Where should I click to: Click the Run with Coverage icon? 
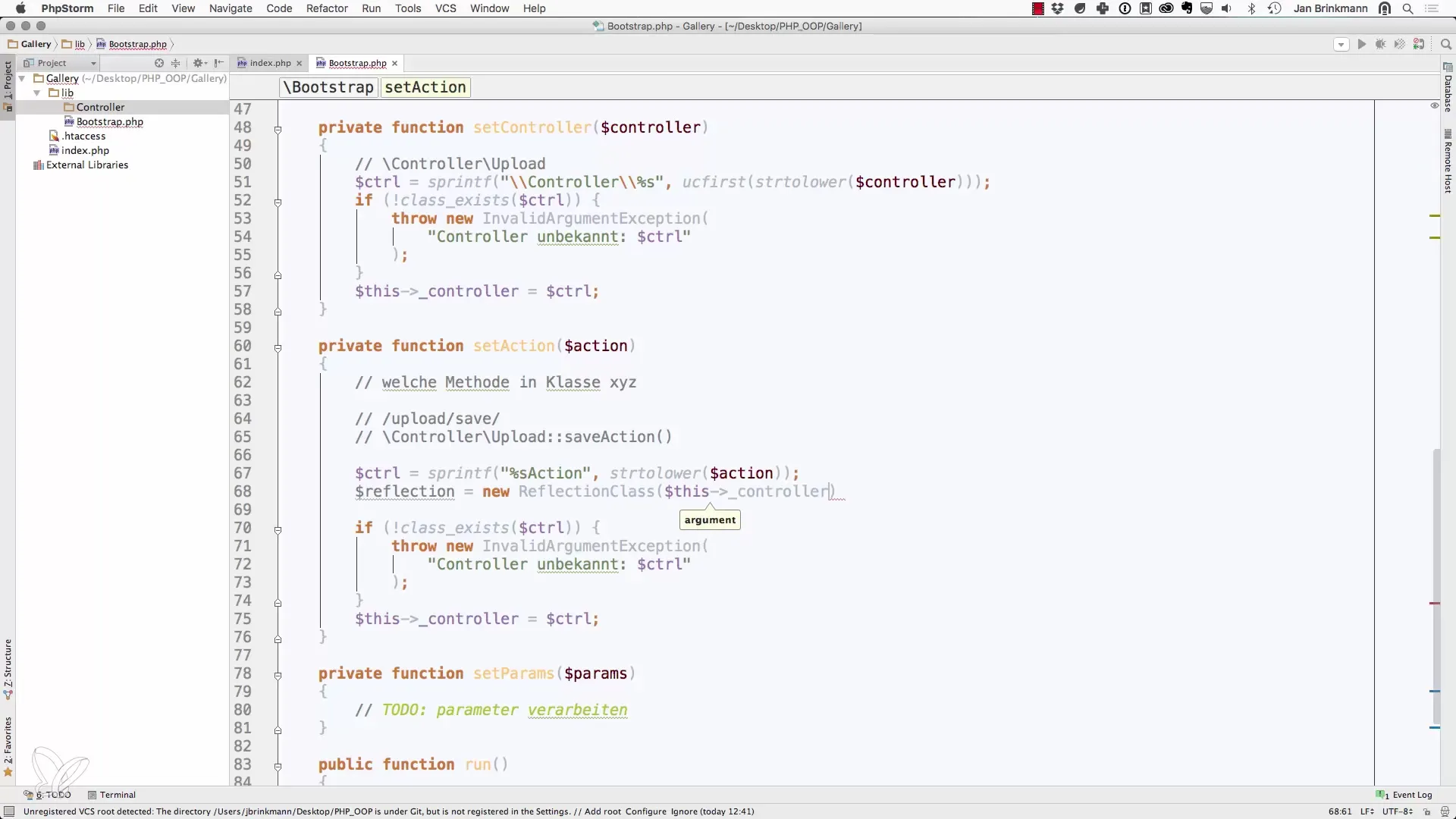coord(1400,45)
